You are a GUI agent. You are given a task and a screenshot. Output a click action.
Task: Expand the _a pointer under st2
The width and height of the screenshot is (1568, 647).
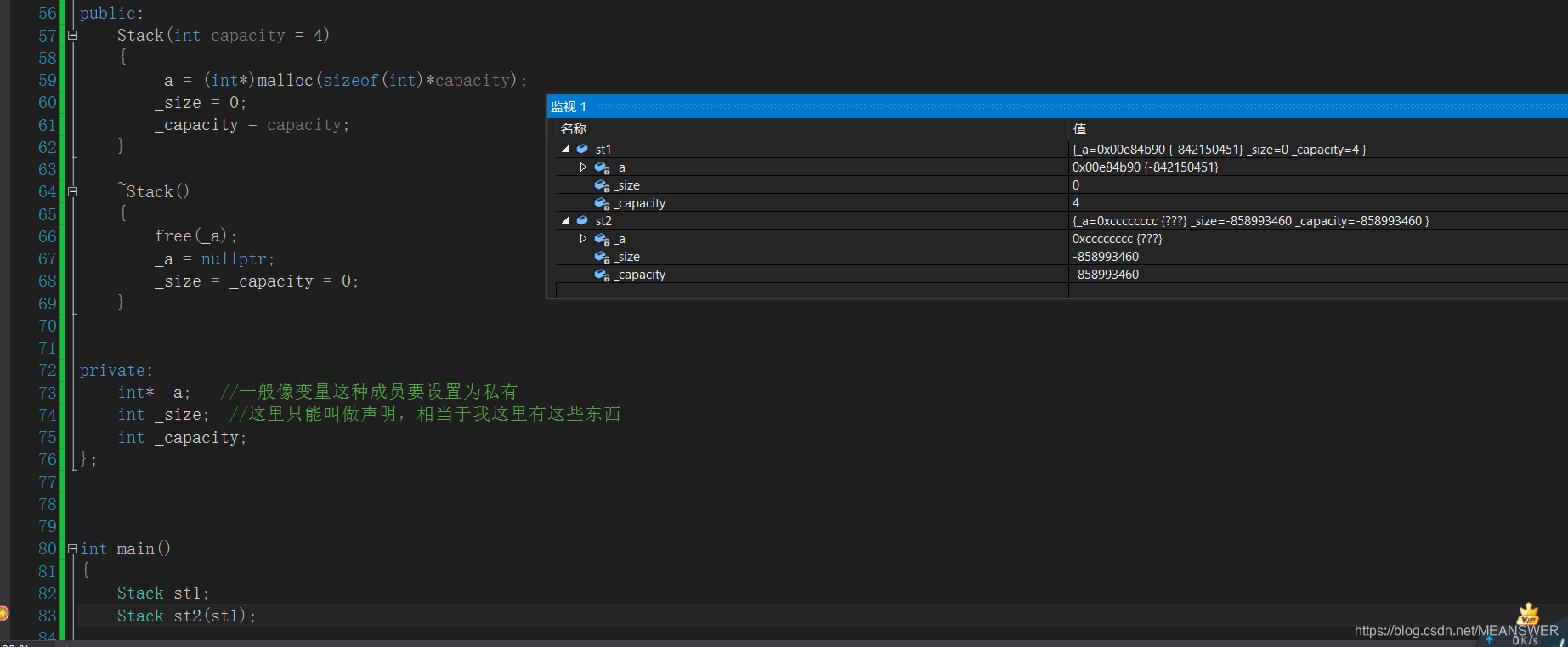(583, 239)
